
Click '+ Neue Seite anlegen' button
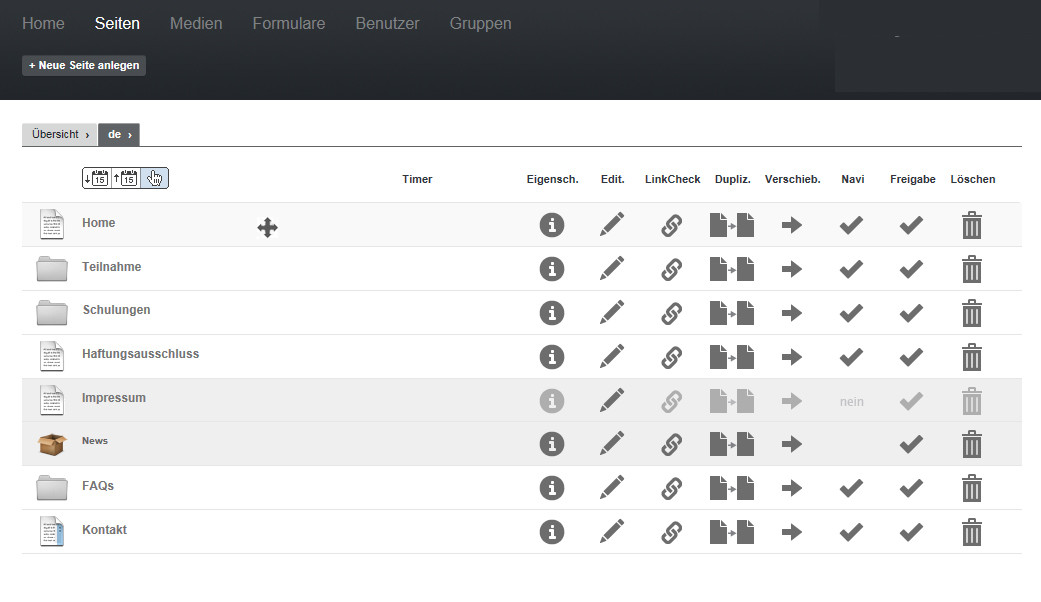[x=84, y=65]
